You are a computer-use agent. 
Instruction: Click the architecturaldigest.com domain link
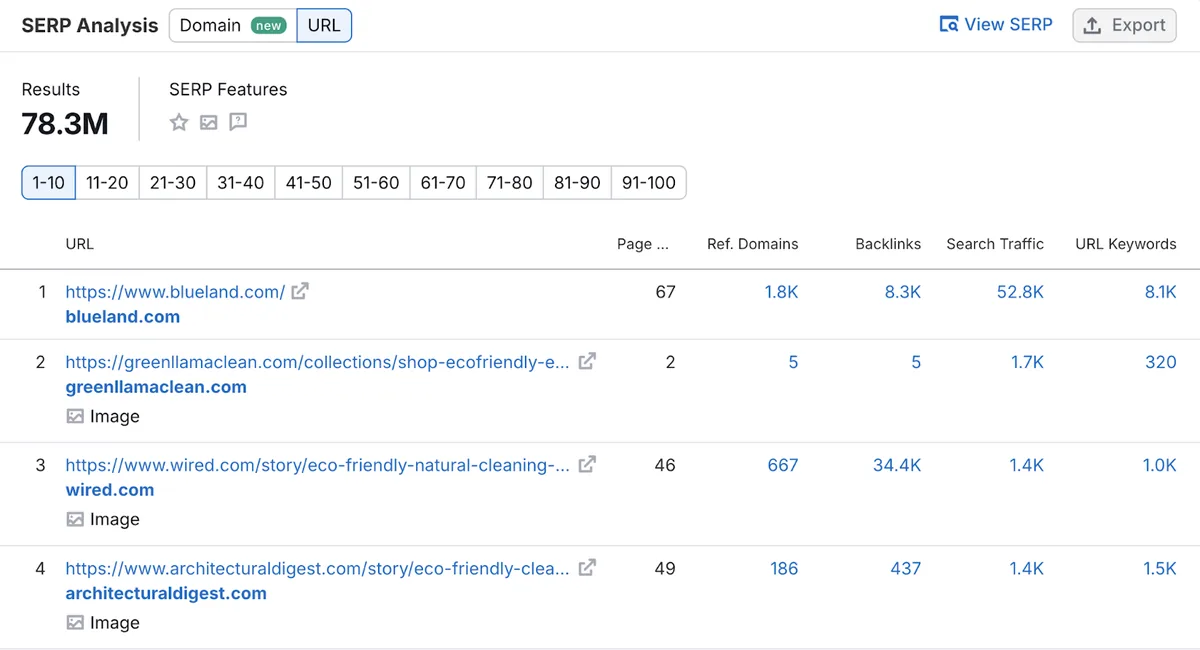(x=166, y=593)
